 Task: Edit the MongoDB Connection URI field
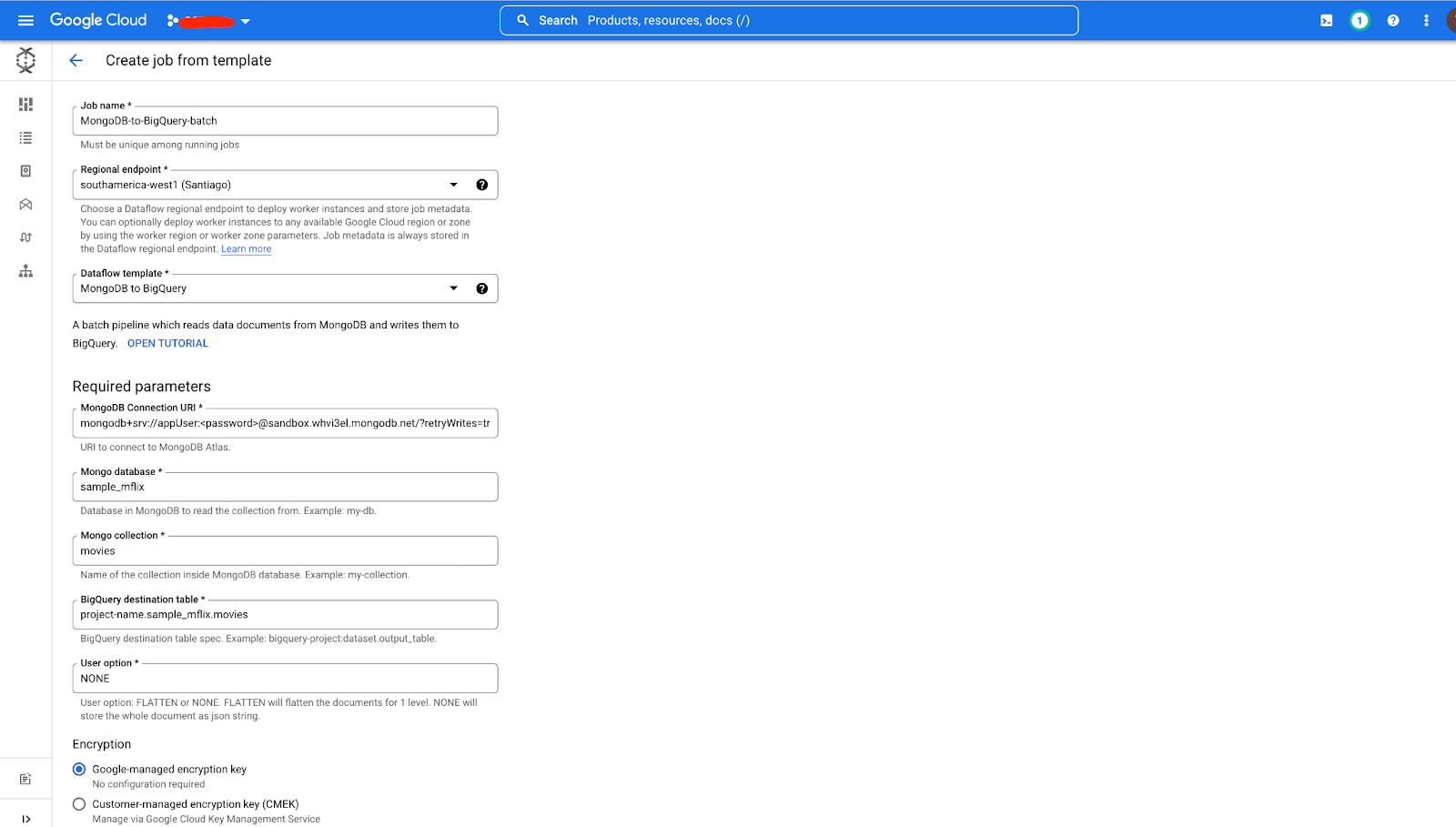[285, 423]
